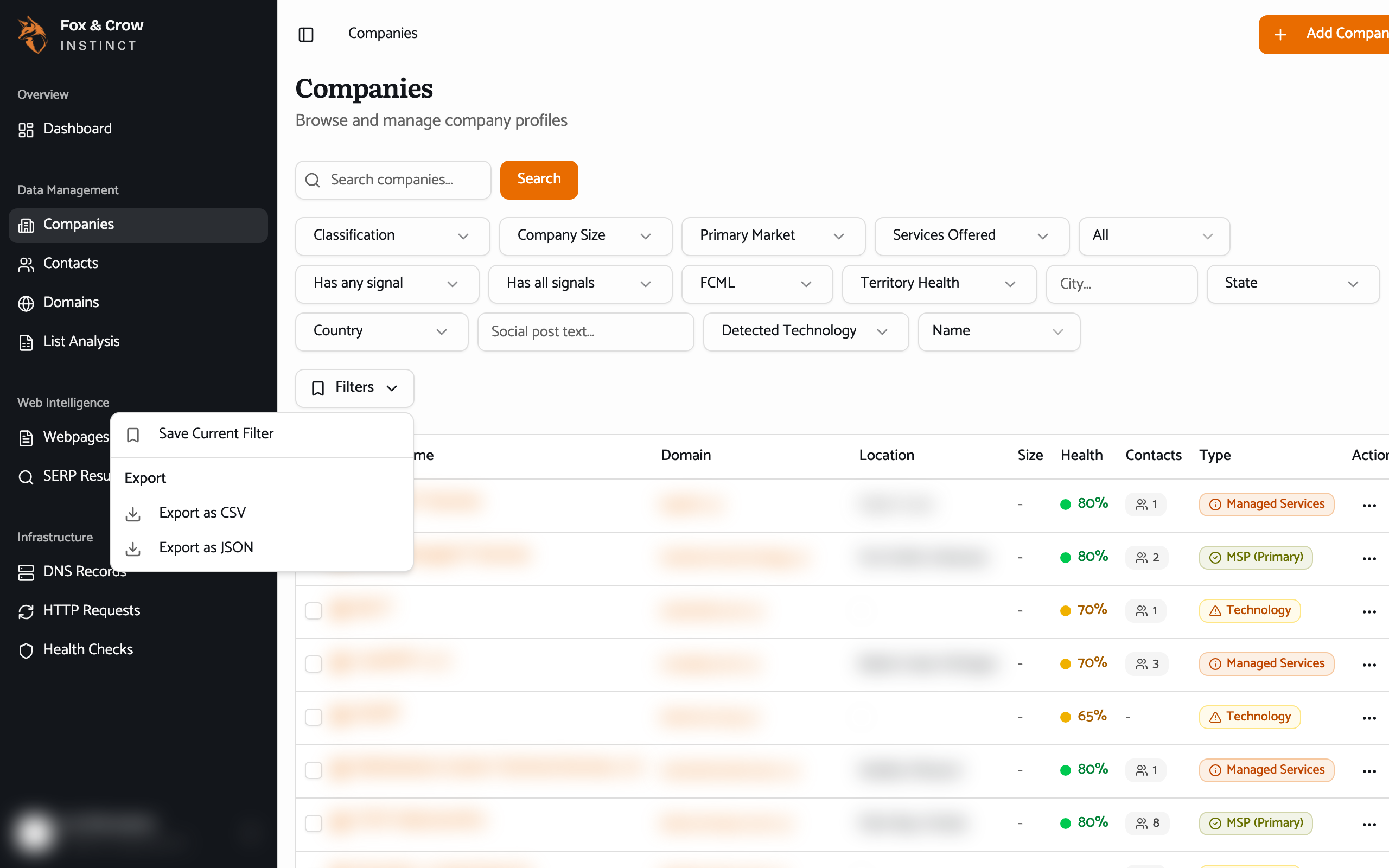Screen dimensions: 1389x868
Task: Click the Domains globe icon
Action: click(x=26, y=303)
